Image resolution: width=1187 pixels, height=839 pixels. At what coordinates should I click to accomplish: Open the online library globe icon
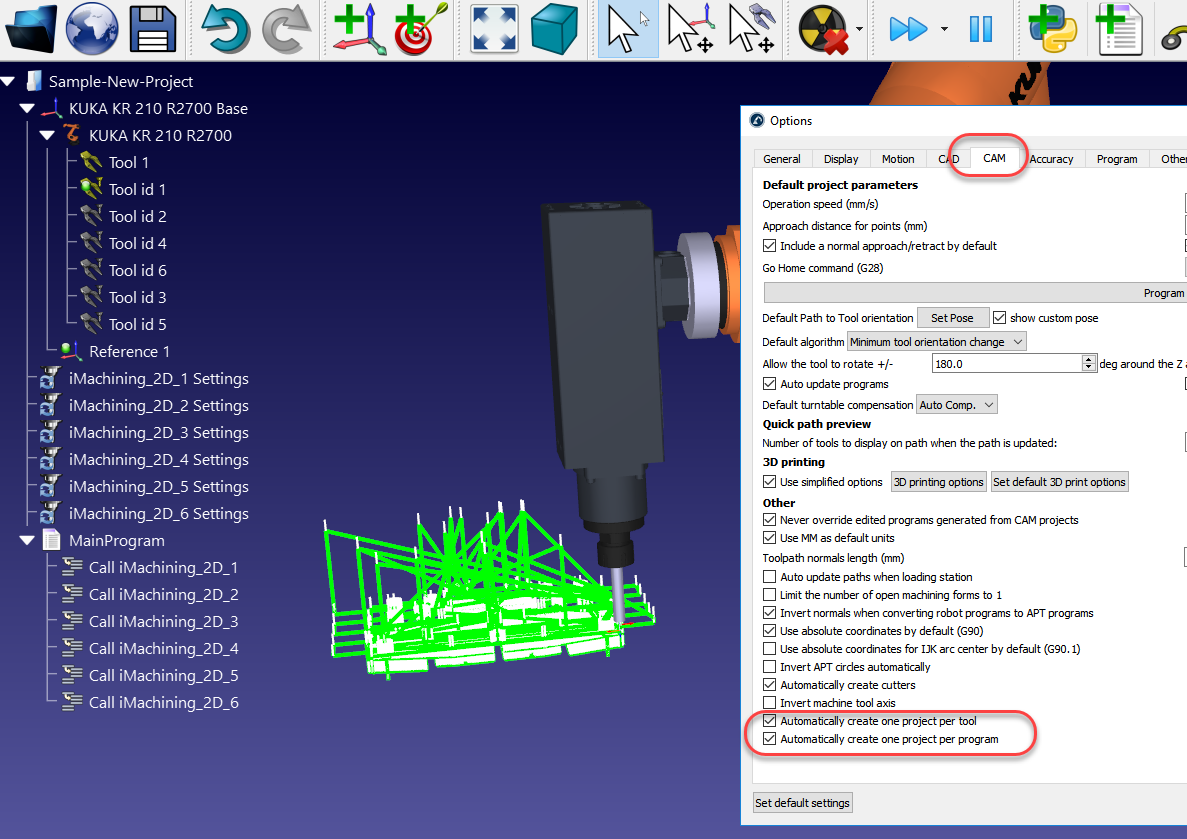[x=92, y=29]
